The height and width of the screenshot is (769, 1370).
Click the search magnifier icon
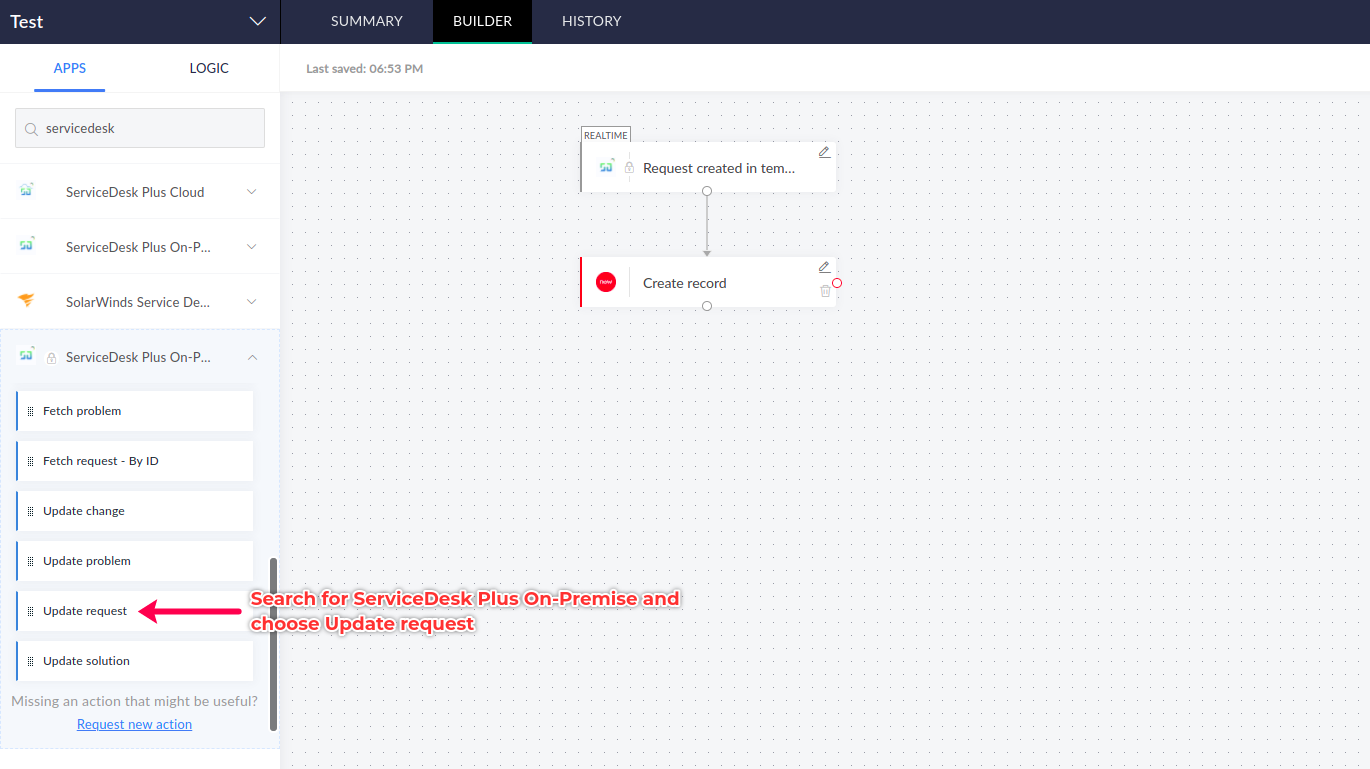tap(31, 129)
